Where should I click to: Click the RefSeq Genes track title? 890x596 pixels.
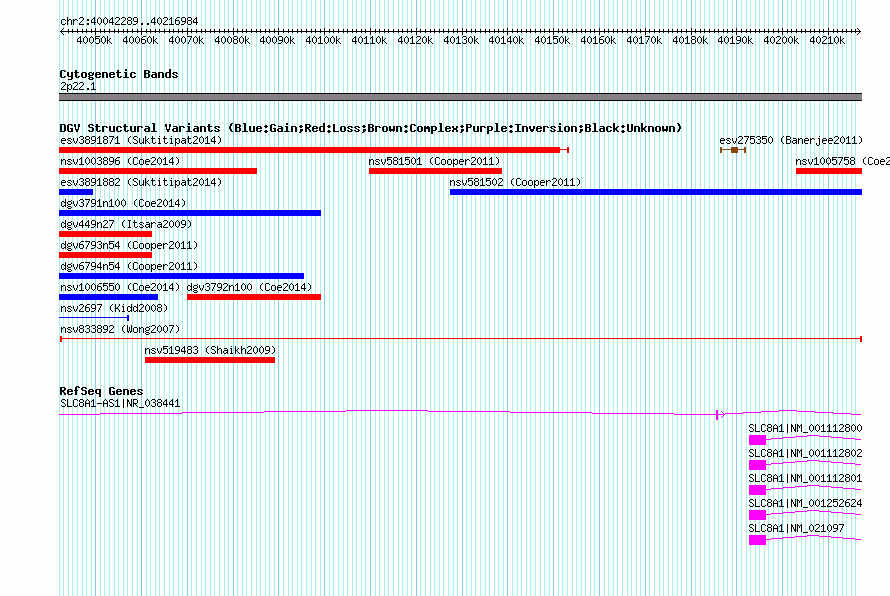click(x=101, y=391)
